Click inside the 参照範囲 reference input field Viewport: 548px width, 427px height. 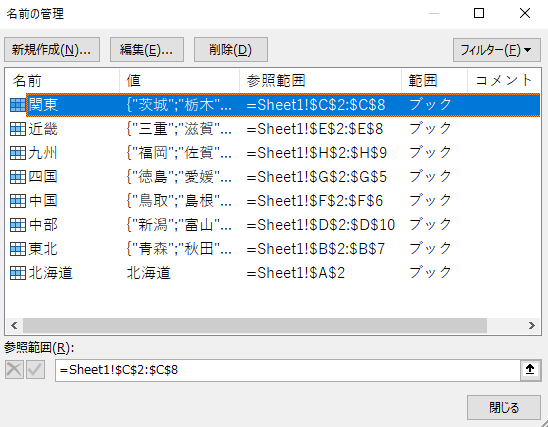click(x=288, y=370)
